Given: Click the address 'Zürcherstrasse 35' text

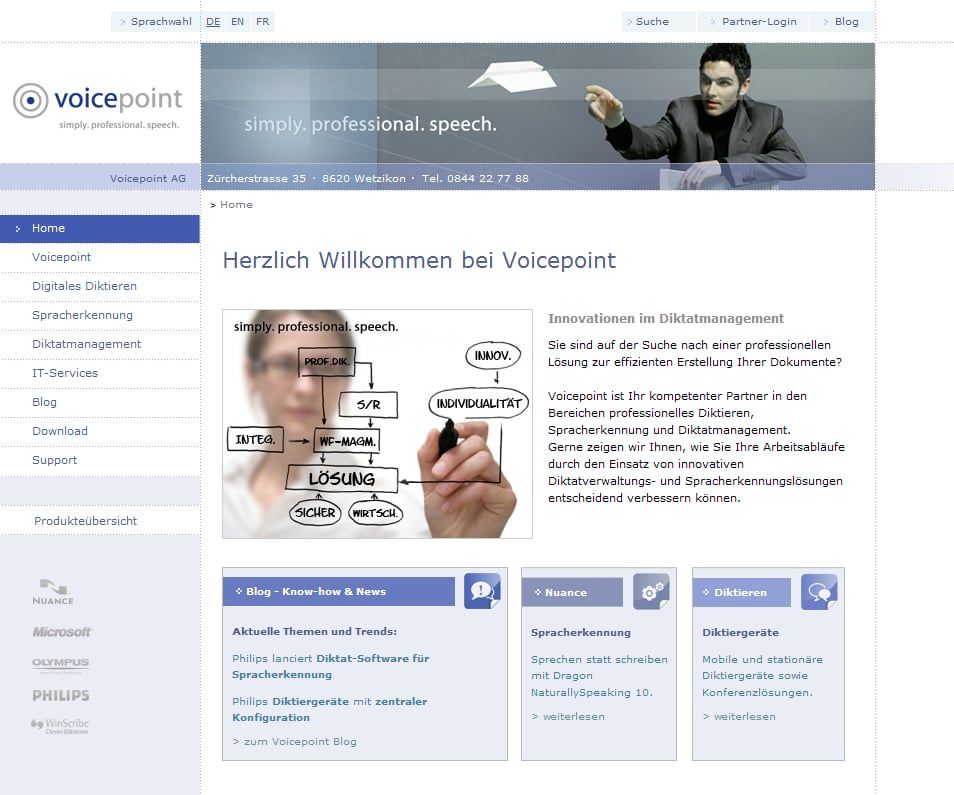Looking at the screenshot, I should click(x=256, y=178).
